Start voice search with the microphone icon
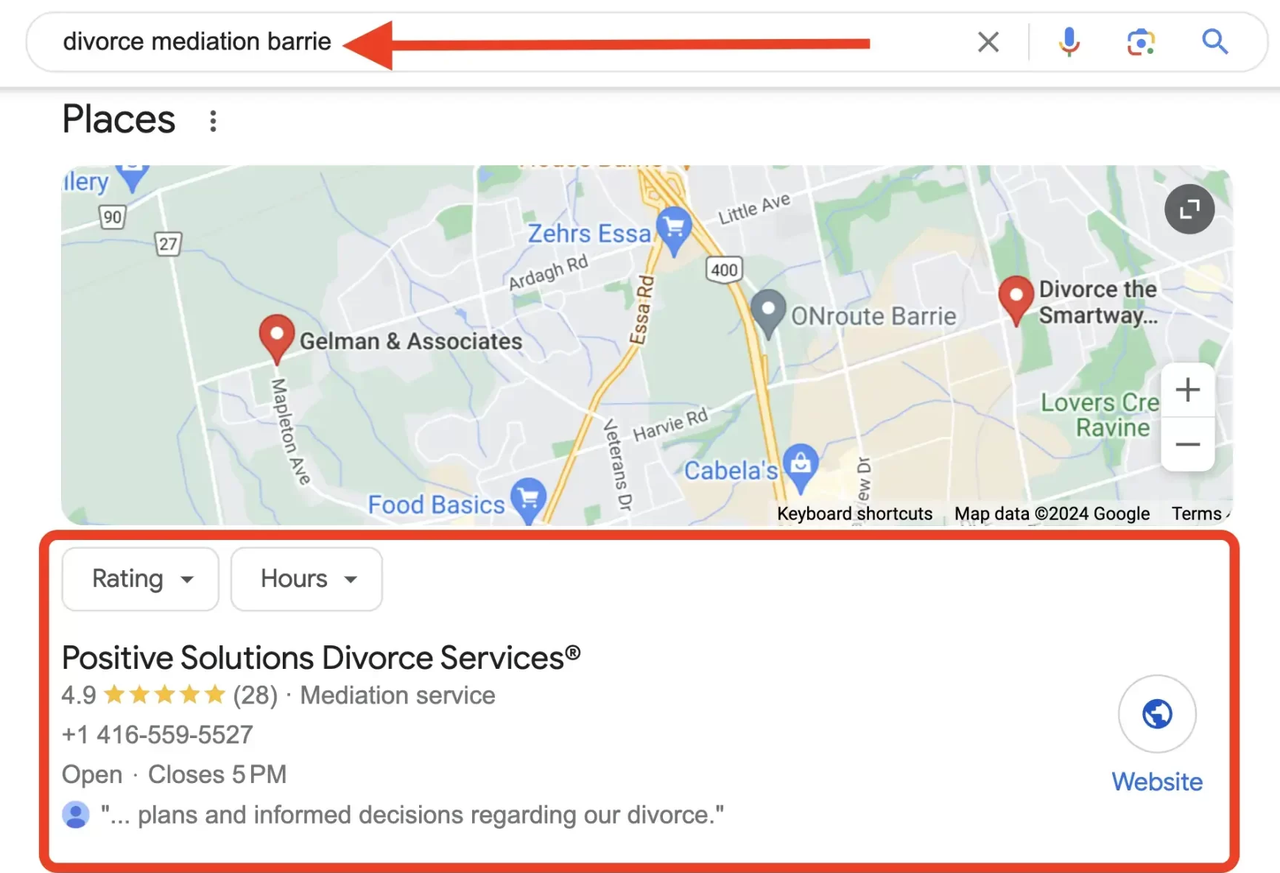The image size is (1280, 873). [1069, 42]
